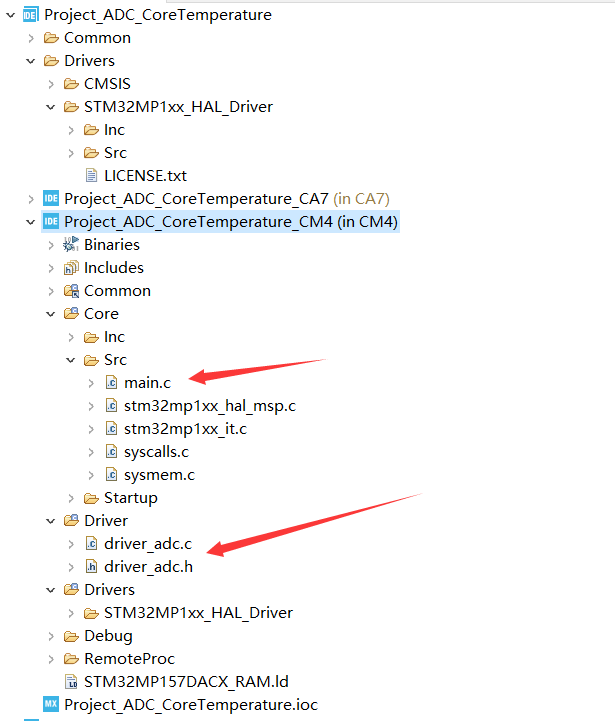Click the Binaries icon
Screen dimensions: 615x721
pos(71,245)
